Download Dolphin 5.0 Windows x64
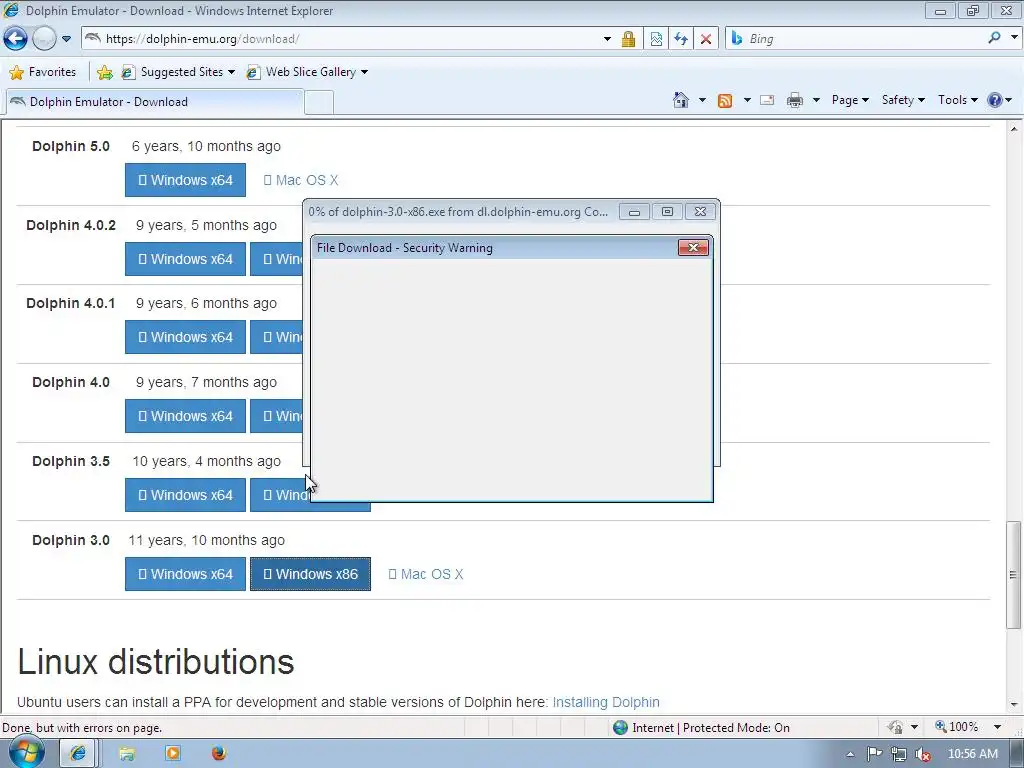The image size is (1024, 768). (x=185, y=180)
